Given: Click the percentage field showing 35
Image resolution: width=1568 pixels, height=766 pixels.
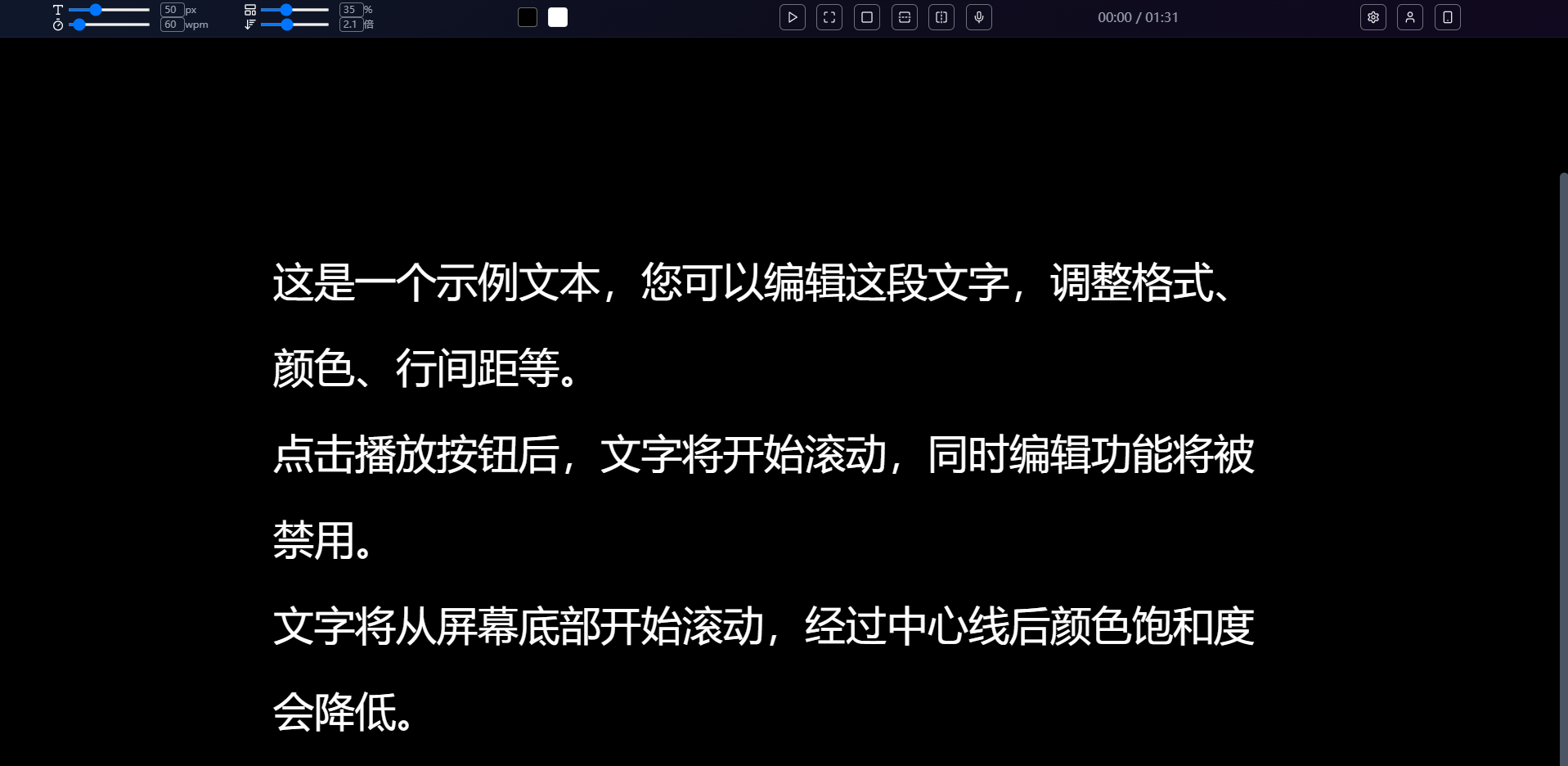Looking at the screenshot, I should point(351,10).
